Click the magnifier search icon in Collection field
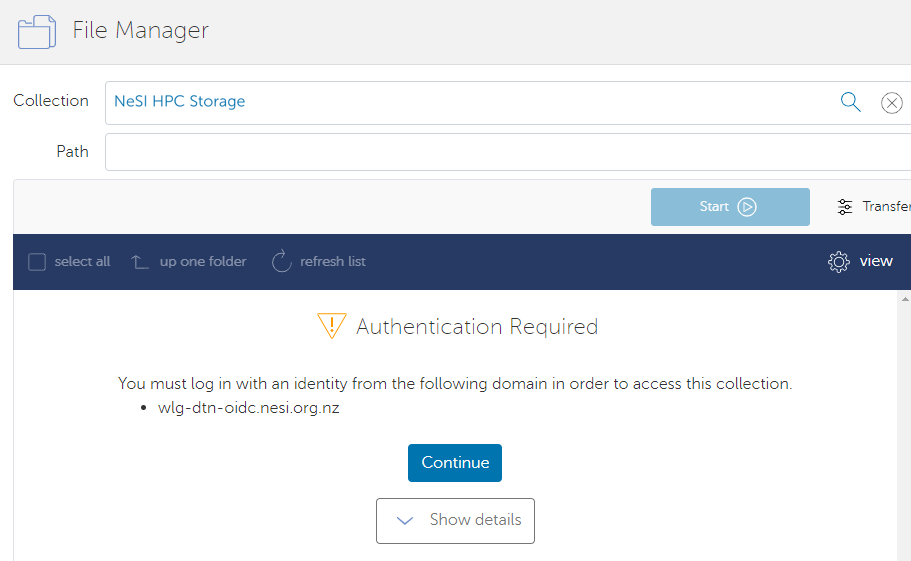This screenshot has height=561, width=911. (850, 102)
